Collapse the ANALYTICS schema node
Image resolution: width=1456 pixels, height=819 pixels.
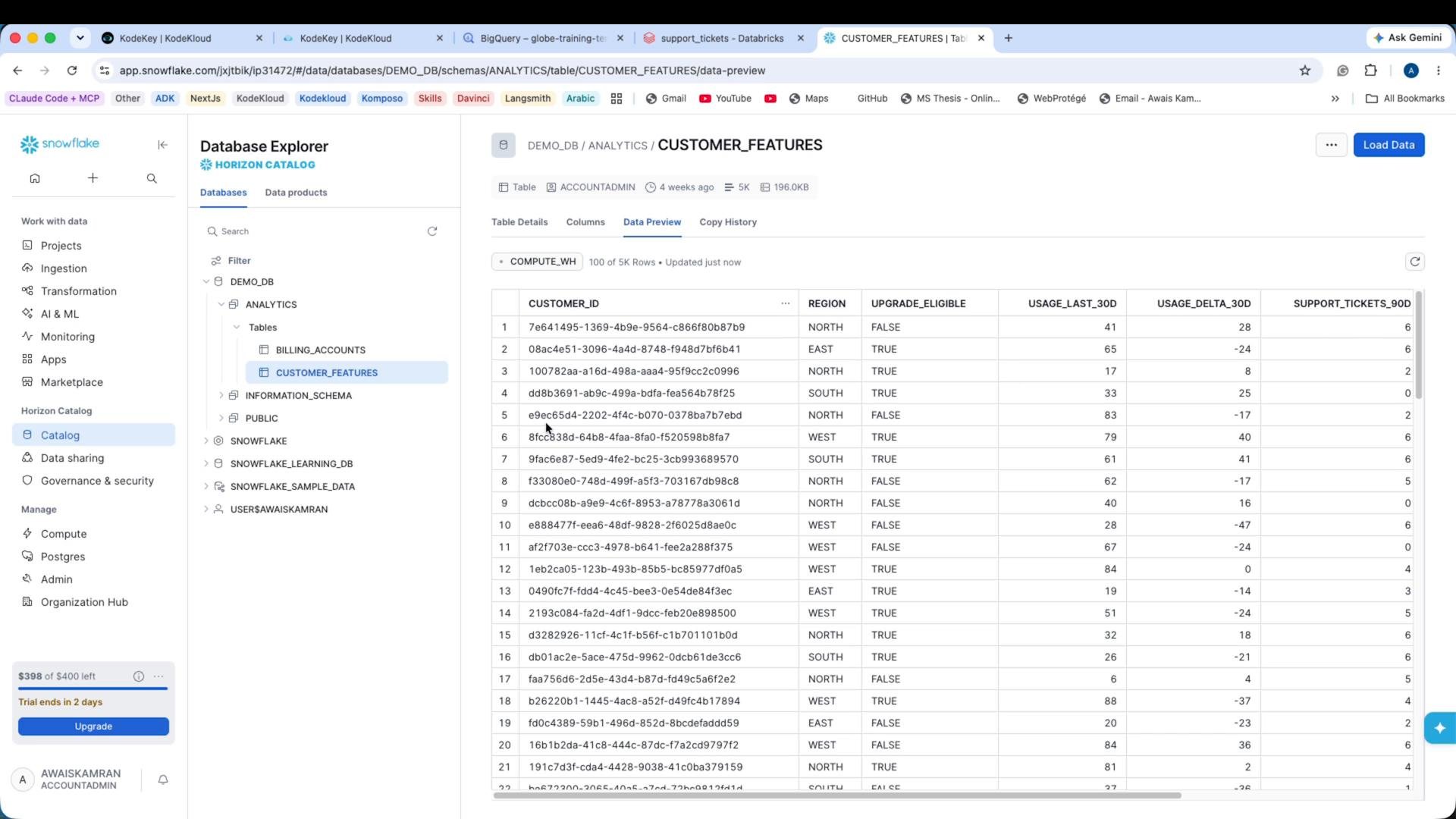[221, 304]
